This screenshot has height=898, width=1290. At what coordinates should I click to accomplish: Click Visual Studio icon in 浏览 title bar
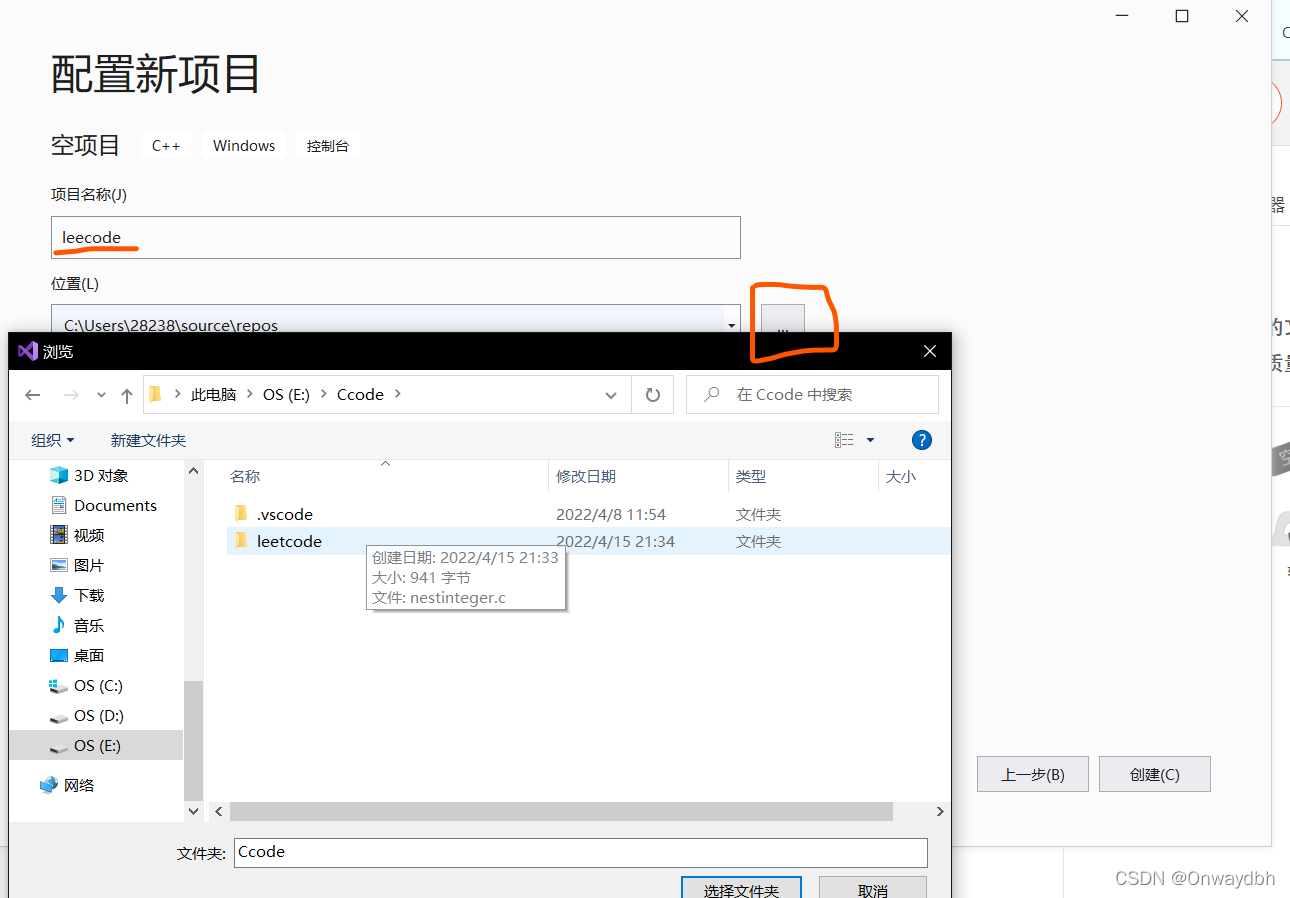(x=27, y=351)
